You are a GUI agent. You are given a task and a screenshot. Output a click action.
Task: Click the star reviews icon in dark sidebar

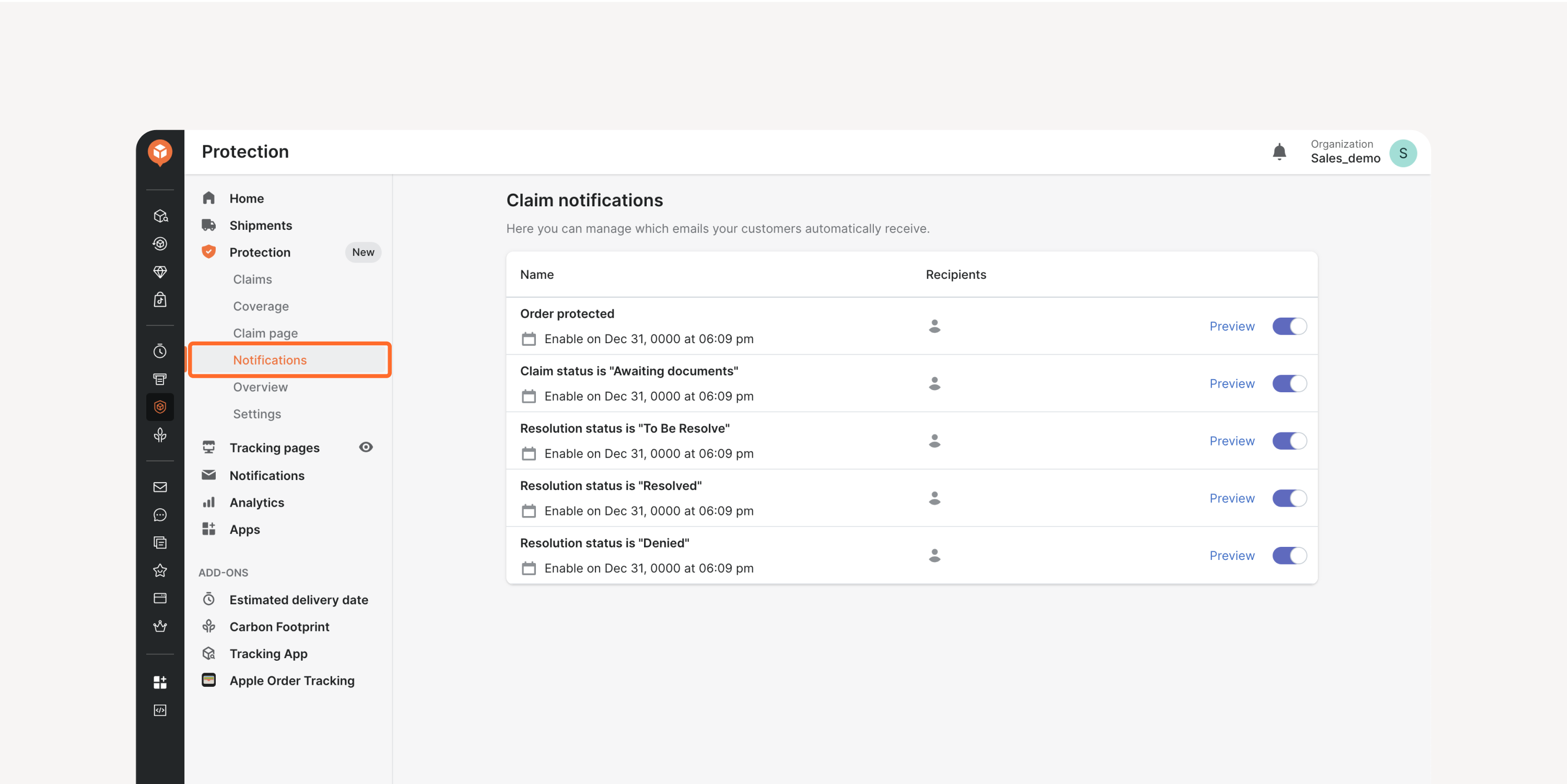(160, 570)
